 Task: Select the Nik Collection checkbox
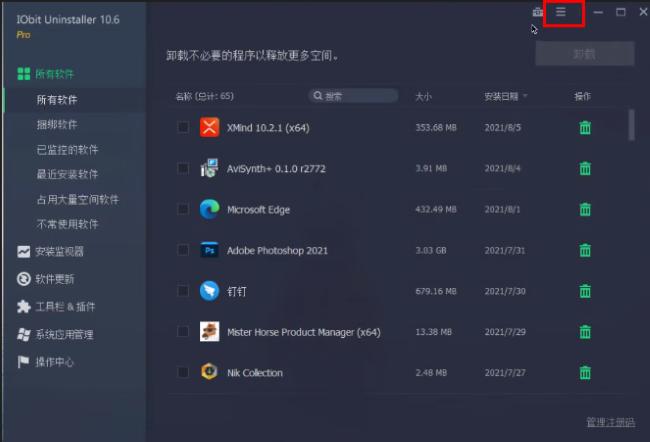[183, 373]
